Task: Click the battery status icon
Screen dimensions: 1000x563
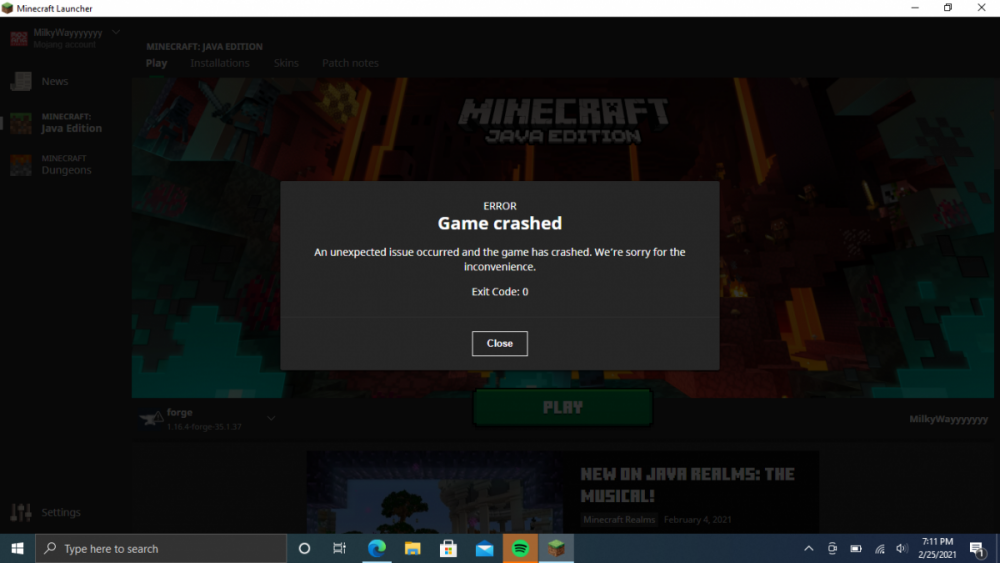Action: coord(856,548)
